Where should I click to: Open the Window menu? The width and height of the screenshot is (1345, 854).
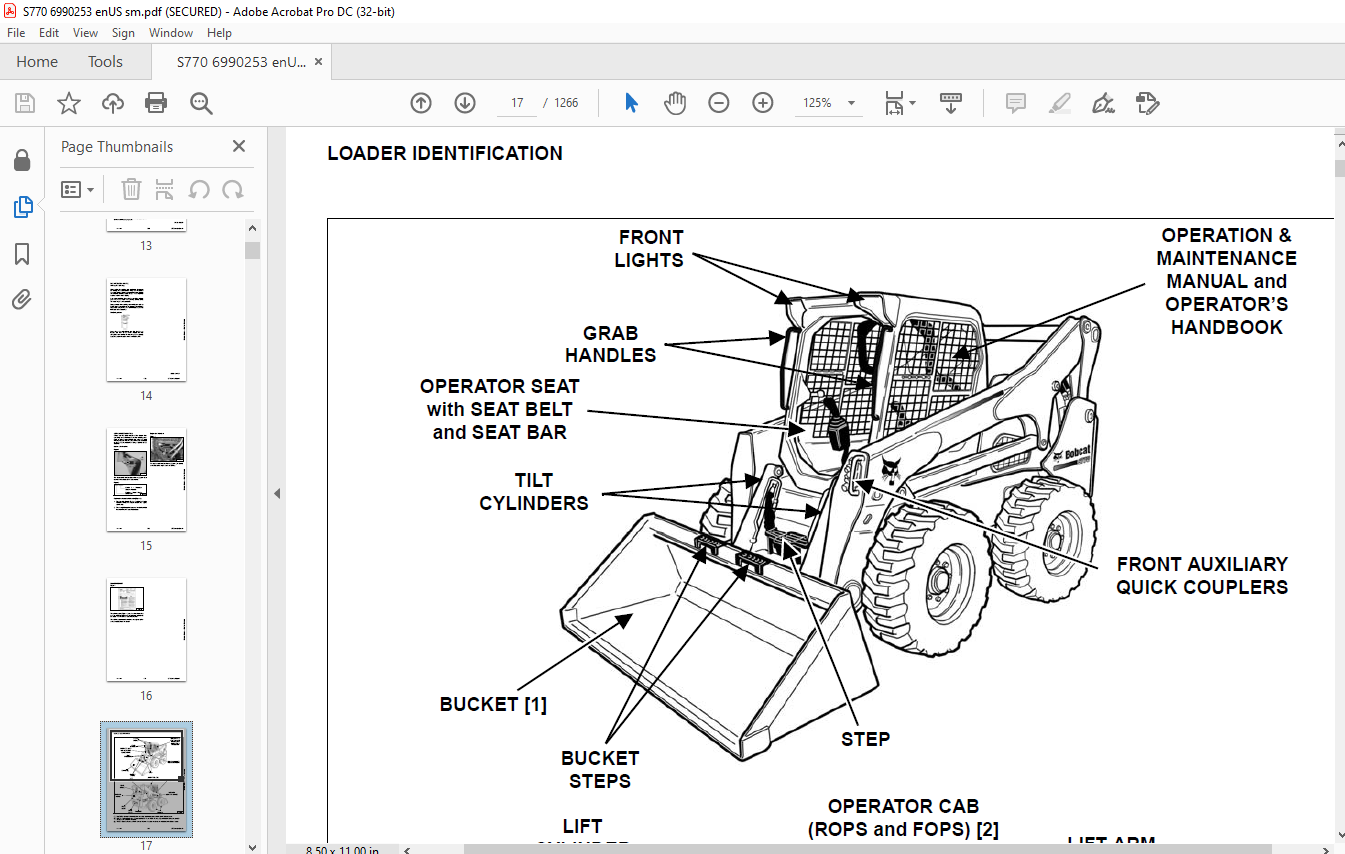tap(171, 33)
